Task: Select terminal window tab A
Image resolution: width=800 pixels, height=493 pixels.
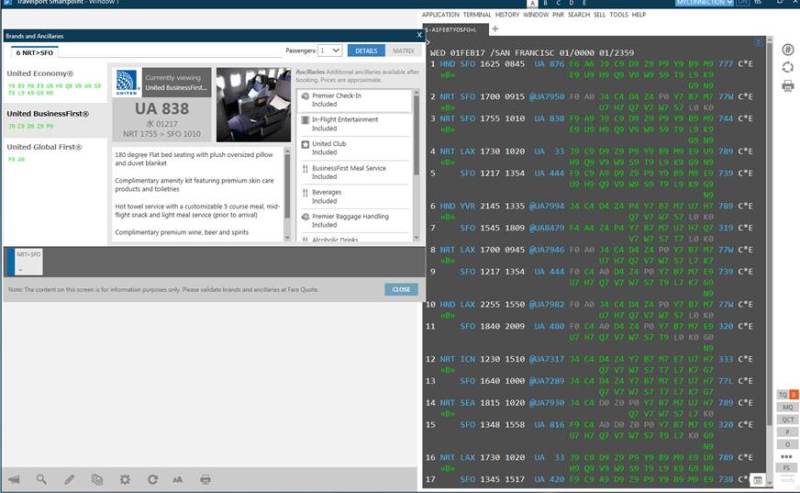Action: 532,3
